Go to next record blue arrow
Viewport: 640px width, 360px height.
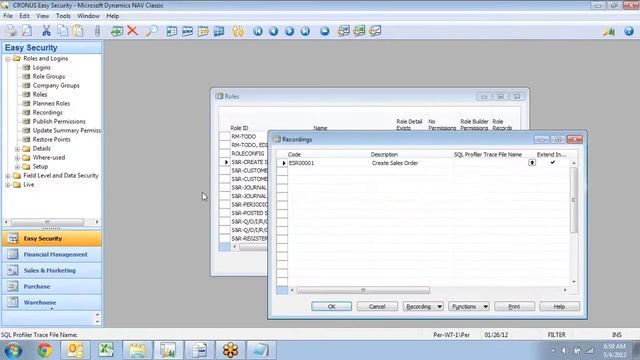289,31
